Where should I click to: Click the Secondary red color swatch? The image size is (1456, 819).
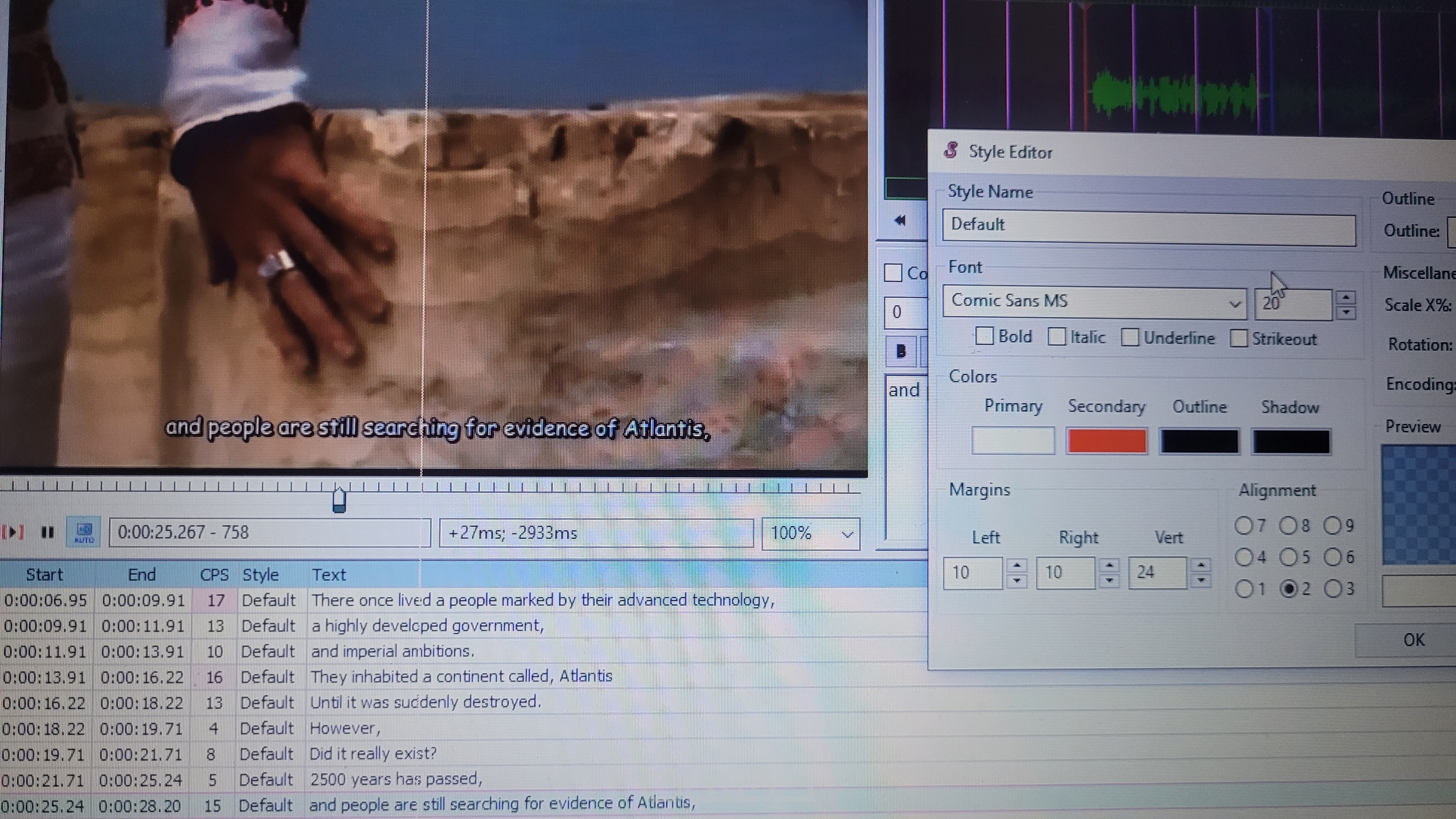(1106, 441)
